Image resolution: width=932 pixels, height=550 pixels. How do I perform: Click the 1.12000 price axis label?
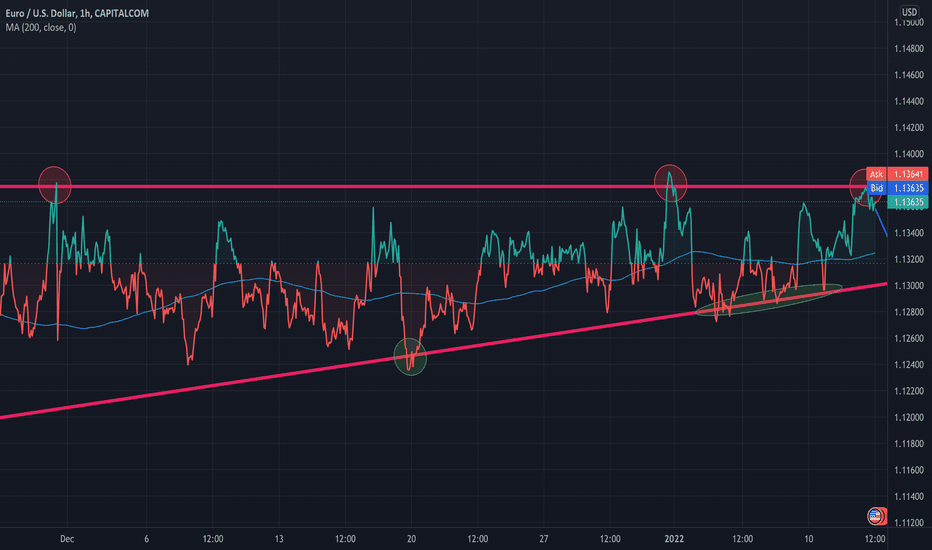click(x=909, y=417)
